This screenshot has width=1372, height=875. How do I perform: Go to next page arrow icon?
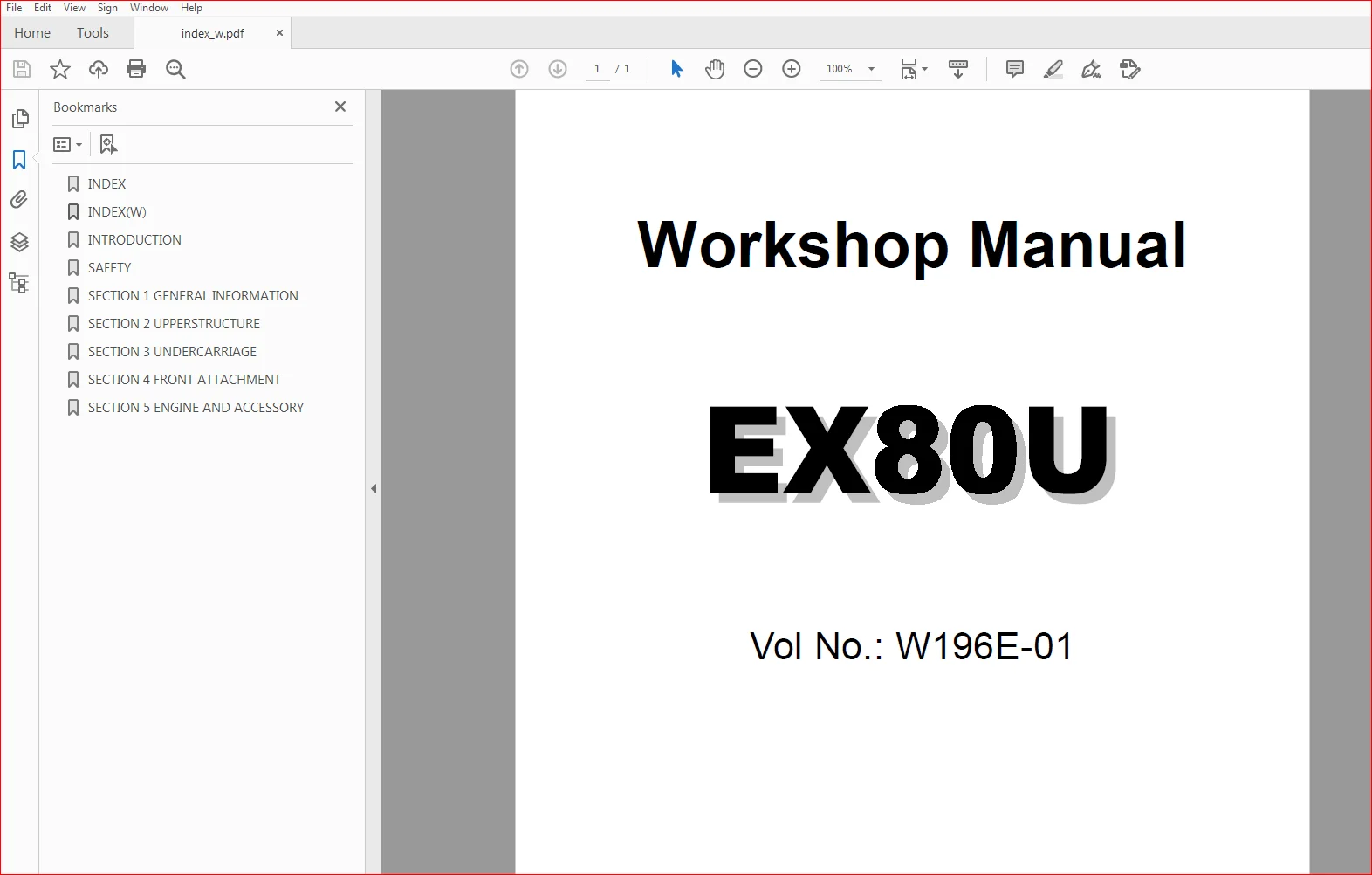pyautogui.click(x=558, y=69)
